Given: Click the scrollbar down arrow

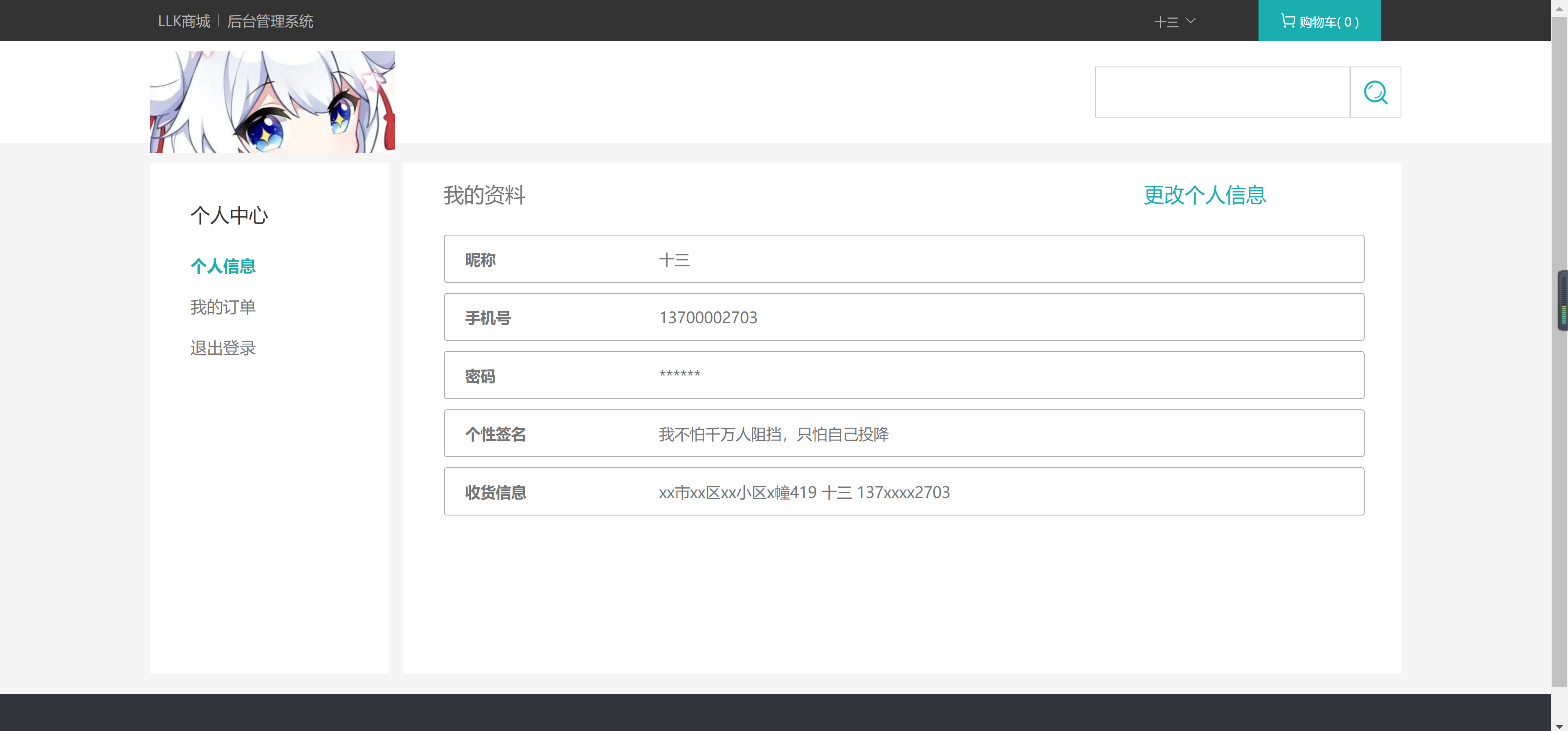Looking at the screenshot, I should click(x=1559, y=726).
